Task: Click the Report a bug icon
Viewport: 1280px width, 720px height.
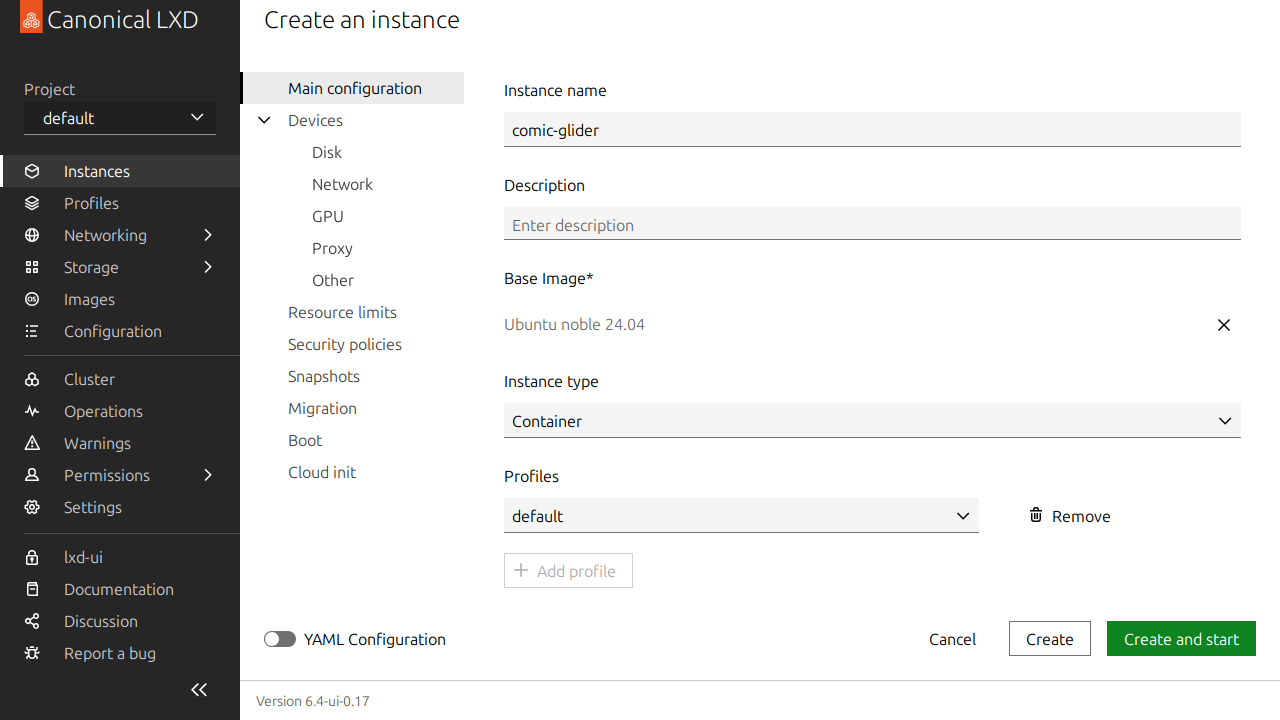Action: pyautogui.click(x=32, y=653)
